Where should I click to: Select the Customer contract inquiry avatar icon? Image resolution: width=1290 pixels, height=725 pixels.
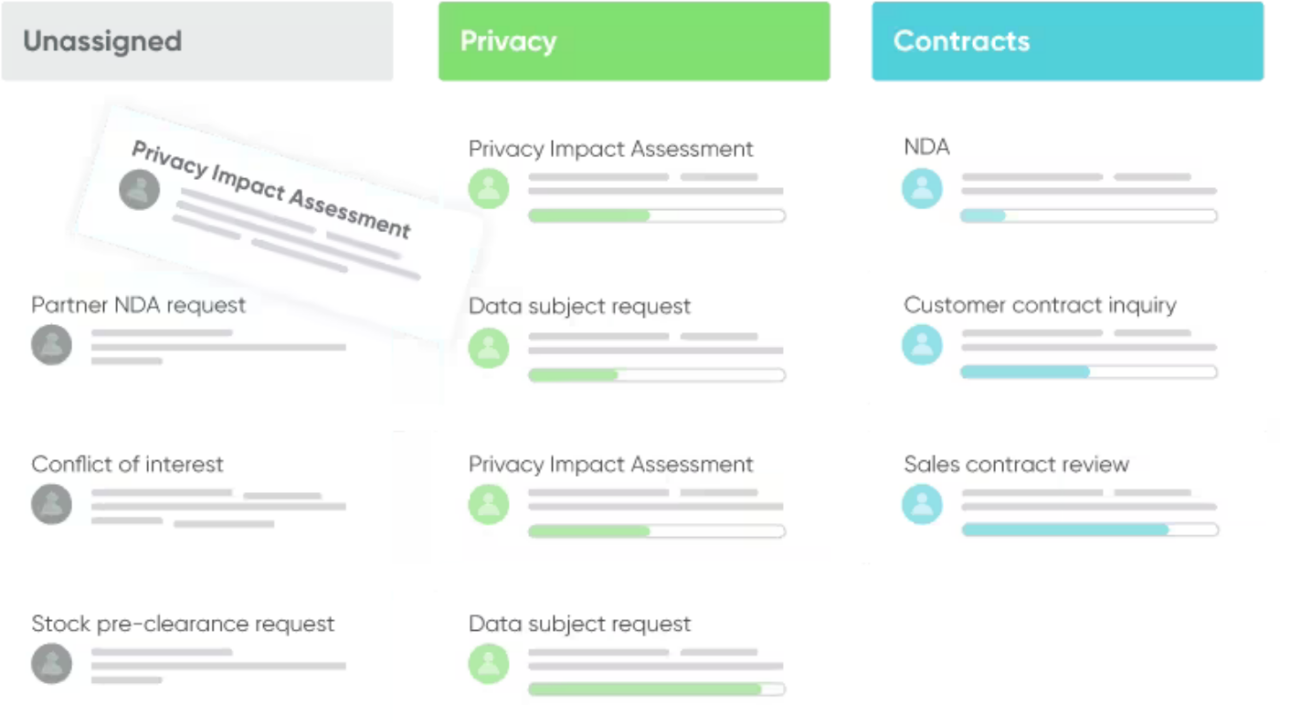coord(922,345)
